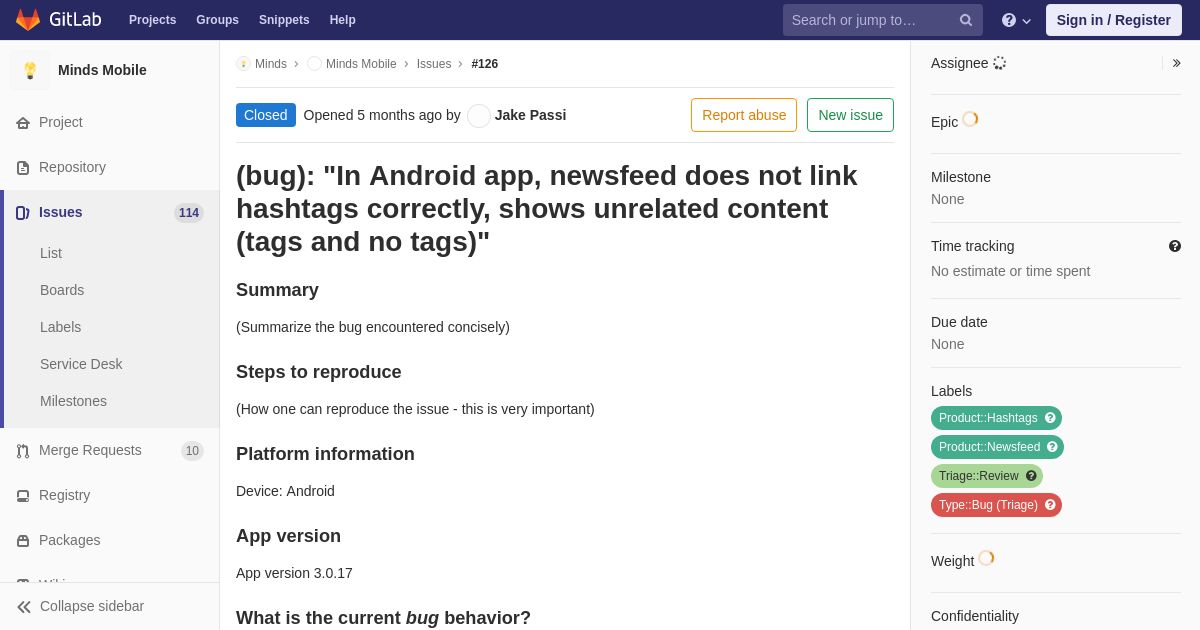Click the #126 breadcrumb link
1200x630 pixels.
485,64
